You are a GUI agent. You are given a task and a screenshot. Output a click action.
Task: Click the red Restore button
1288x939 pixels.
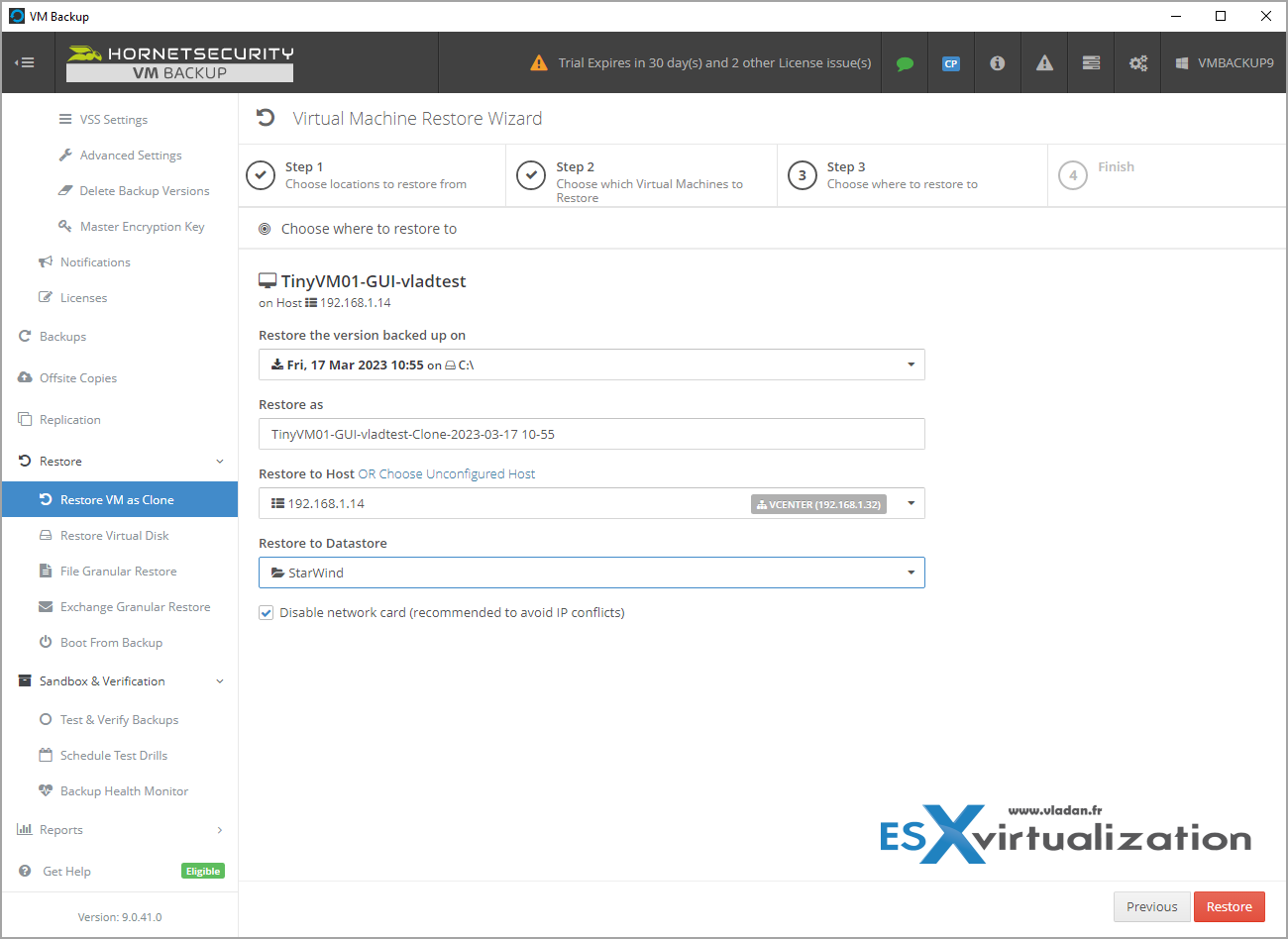1230,907
